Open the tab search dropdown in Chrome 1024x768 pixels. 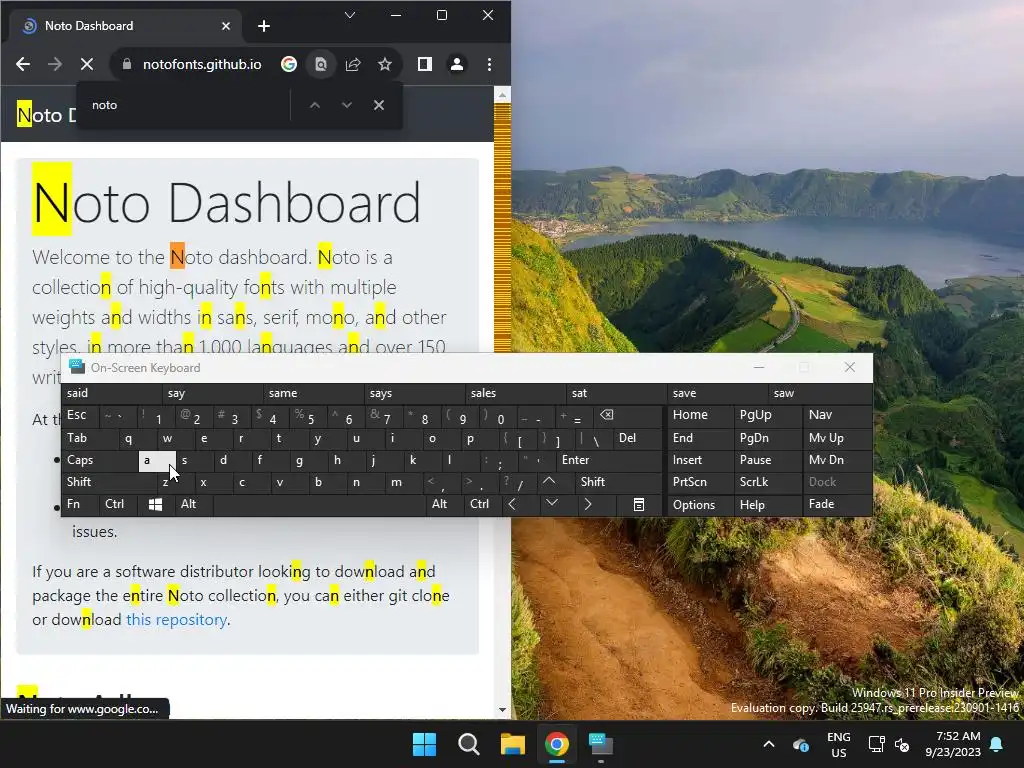click(350, 15)
